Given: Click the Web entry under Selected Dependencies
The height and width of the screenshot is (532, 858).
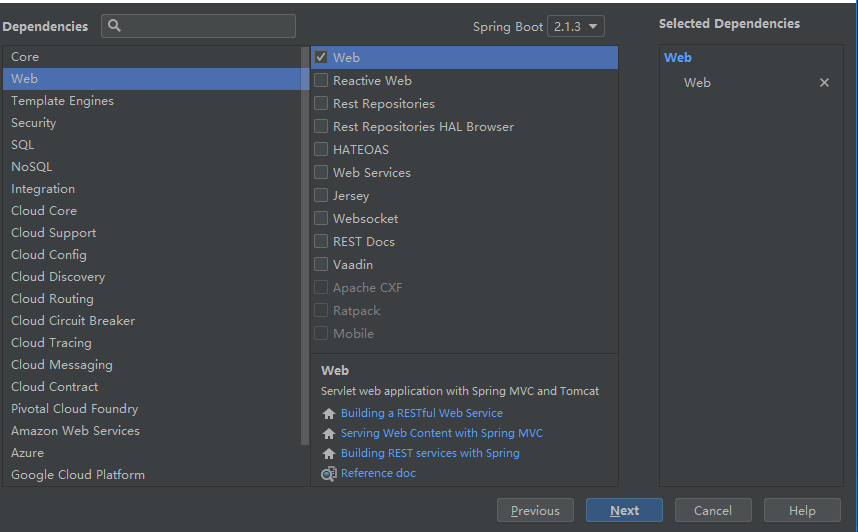Looking at the screenshot, I should [x=697, y=83].
